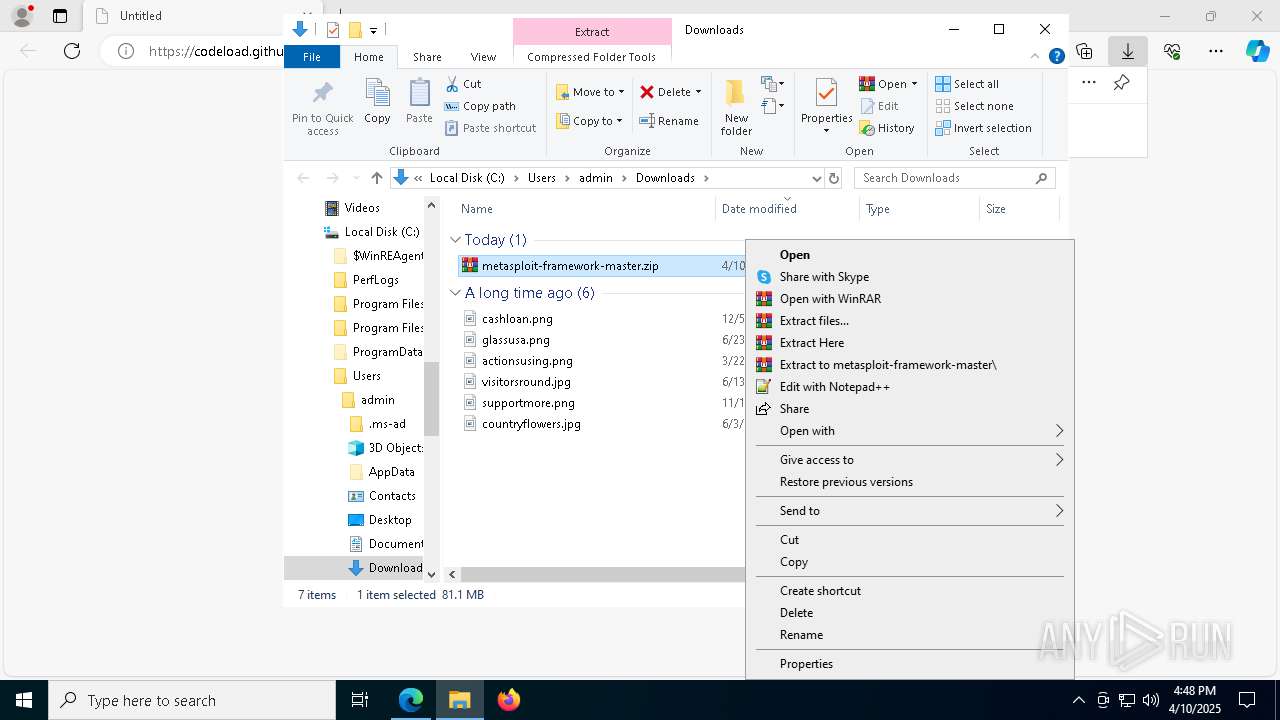This screenshot has width=1280, height=720.
Task: Open the Move to dropdown
Action: tap(590, 92)
